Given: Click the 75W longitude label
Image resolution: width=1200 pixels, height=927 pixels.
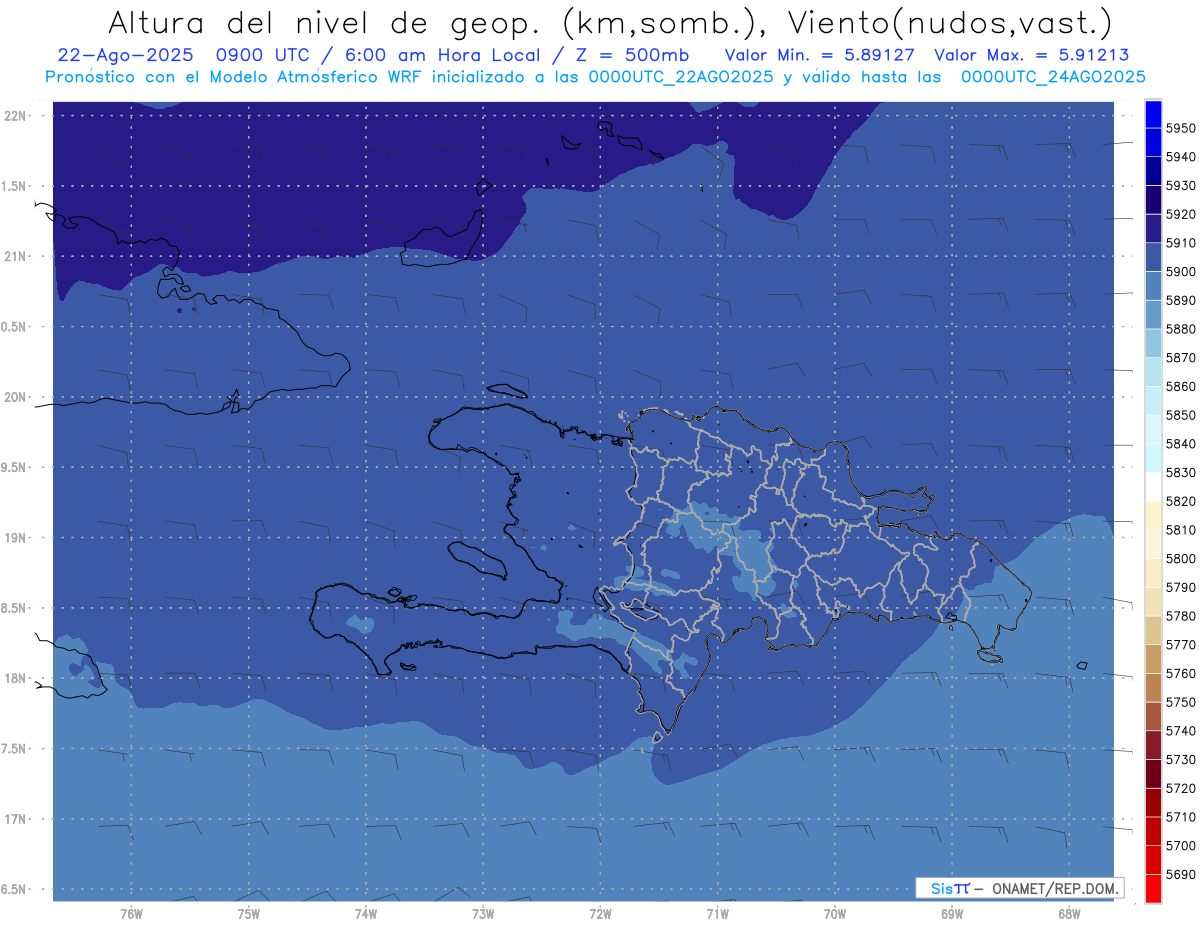Looking at the screenshot, I should point(249,913).
